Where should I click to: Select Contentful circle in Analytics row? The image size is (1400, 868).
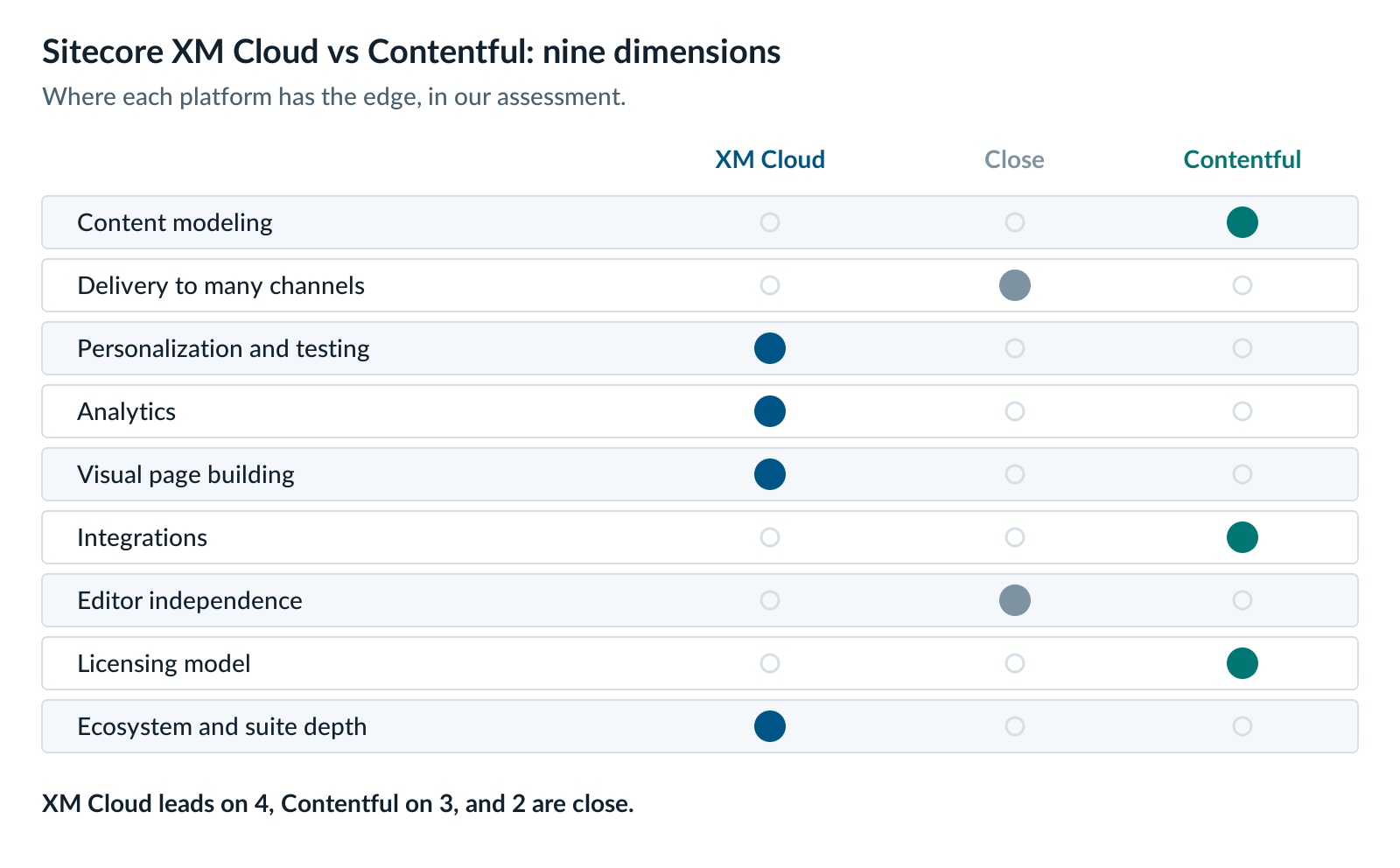1242,411
